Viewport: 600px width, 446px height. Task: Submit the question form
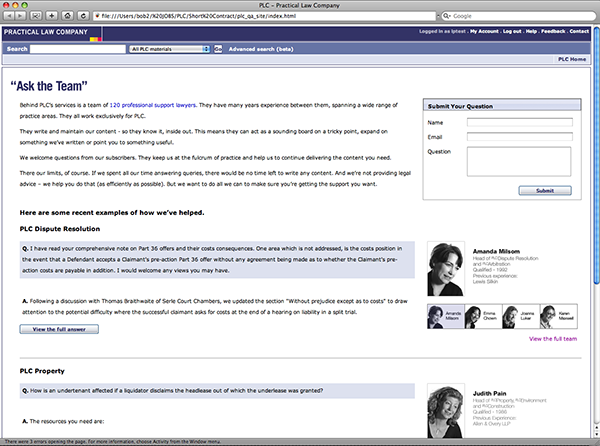[x=545, y=190]
